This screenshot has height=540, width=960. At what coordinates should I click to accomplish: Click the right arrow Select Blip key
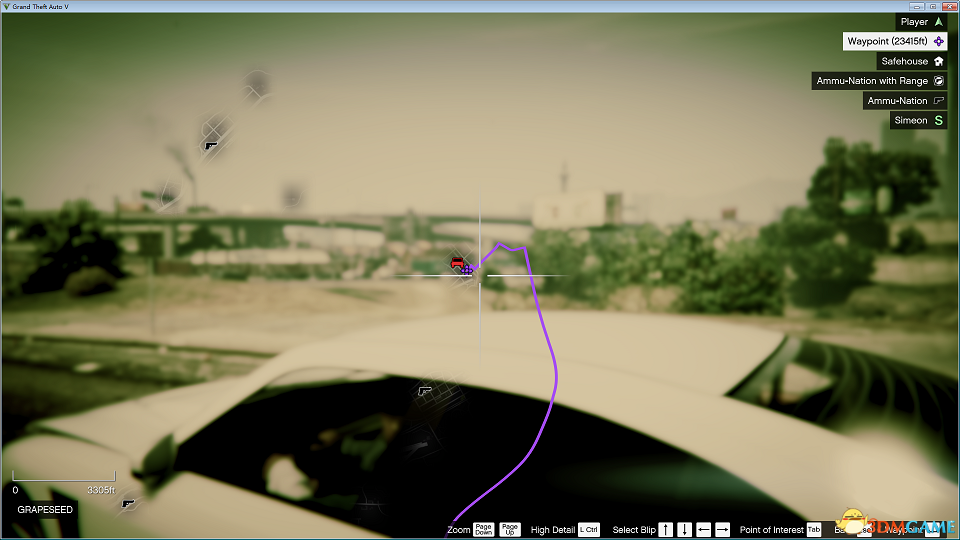click(x=722, y=530)
